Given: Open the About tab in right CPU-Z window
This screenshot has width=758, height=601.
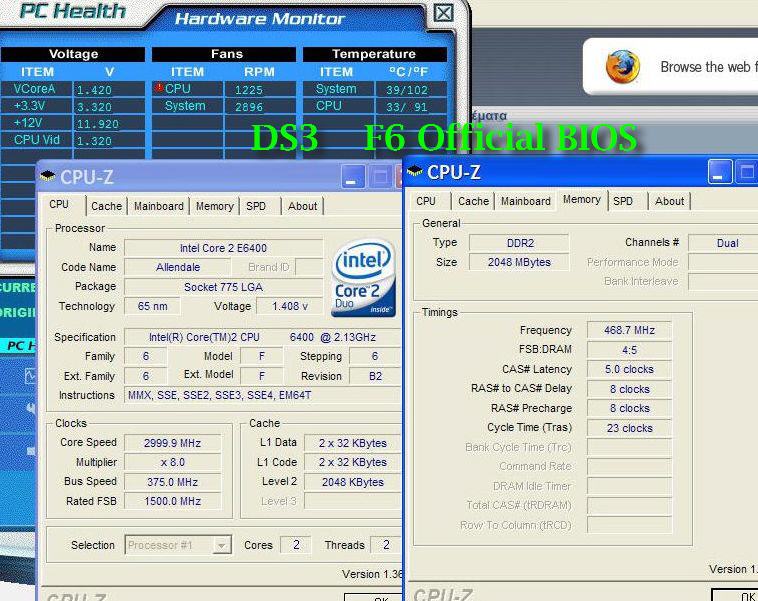Looking at the screenshot, I should (x=670, y=201).
